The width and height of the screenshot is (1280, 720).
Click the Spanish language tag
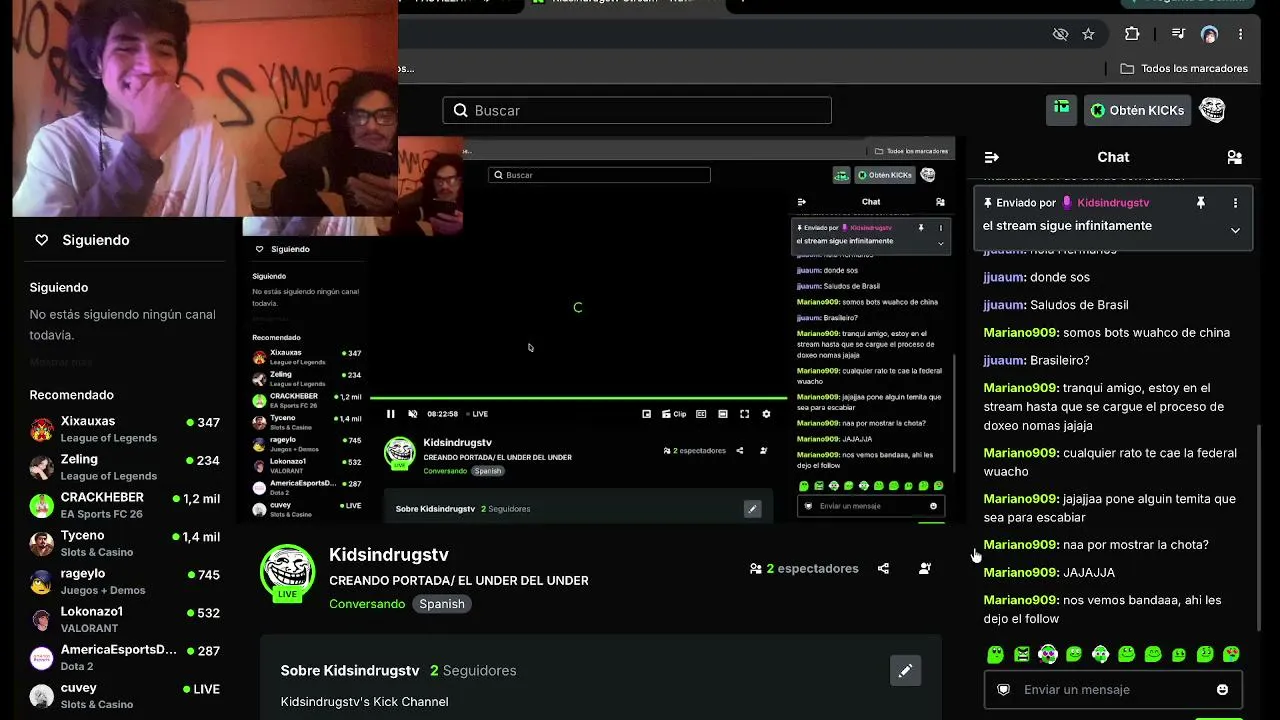(442, 604)
